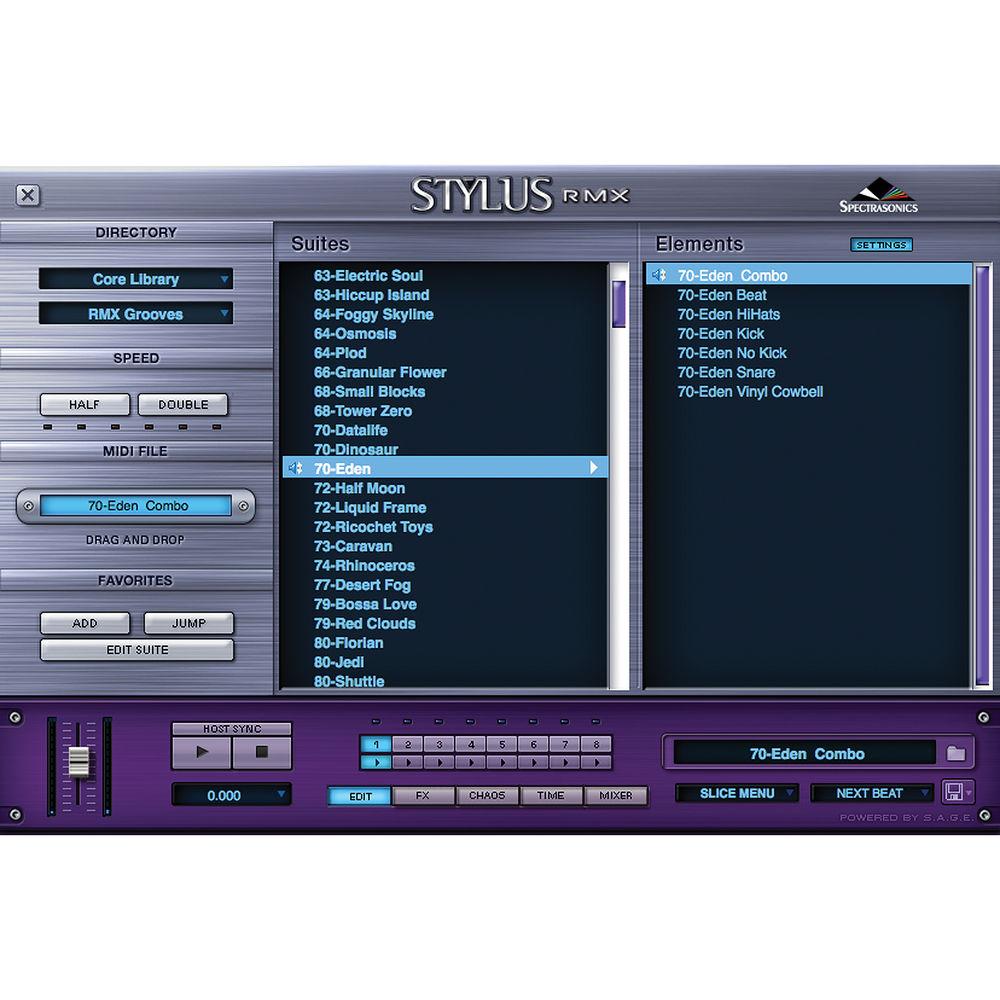The width and height of the screenshot is (1000, 1000).
Task: Open the Core Library dropdown
Action: (x=136, y=279)
